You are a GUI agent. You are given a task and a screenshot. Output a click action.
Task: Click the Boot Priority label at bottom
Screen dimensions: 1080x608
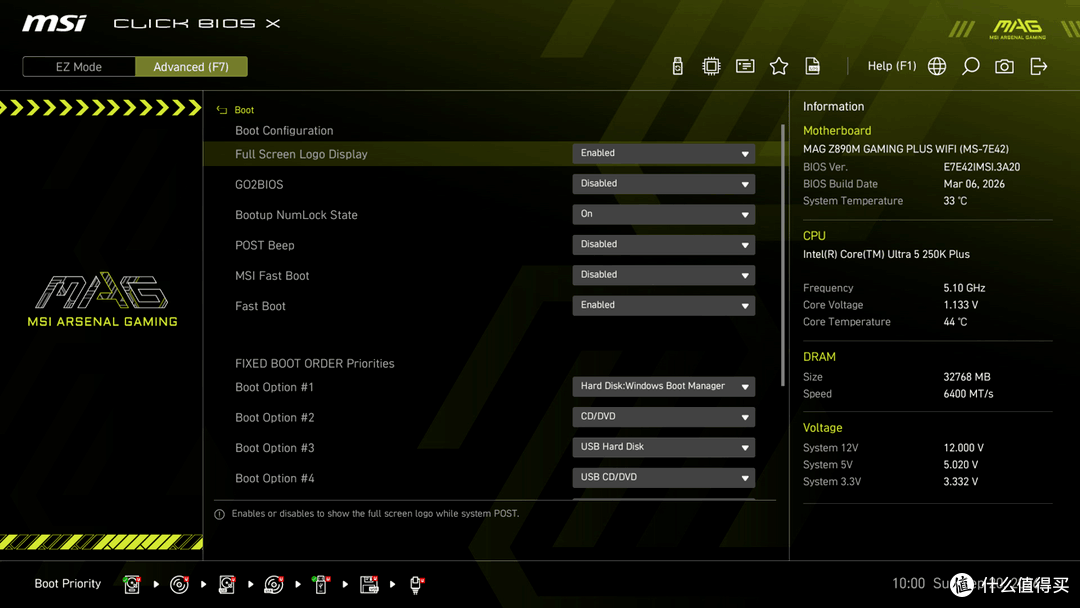pyautogui.click(x=68, y=583)
